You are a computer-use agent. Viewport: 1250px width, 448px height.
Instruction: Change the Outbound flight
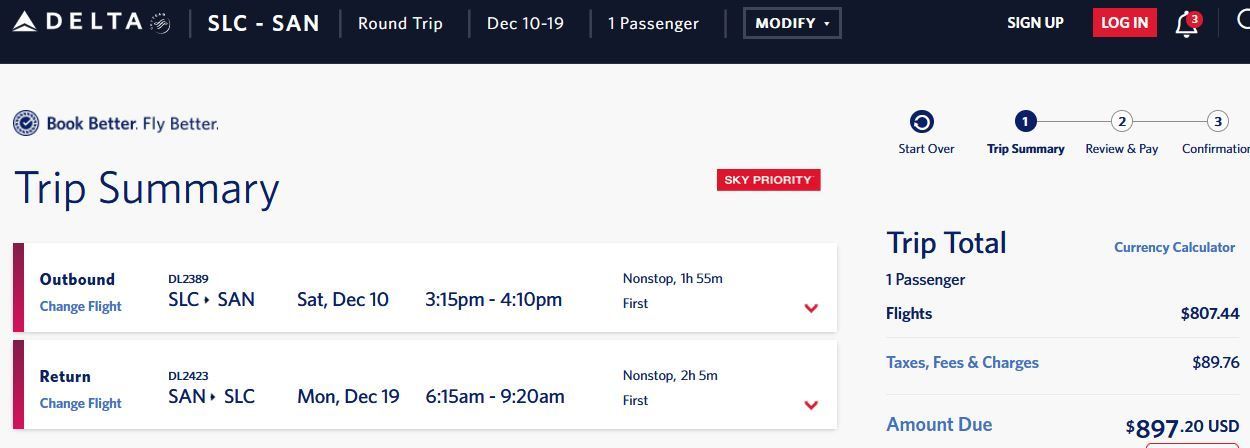(80, 306)
